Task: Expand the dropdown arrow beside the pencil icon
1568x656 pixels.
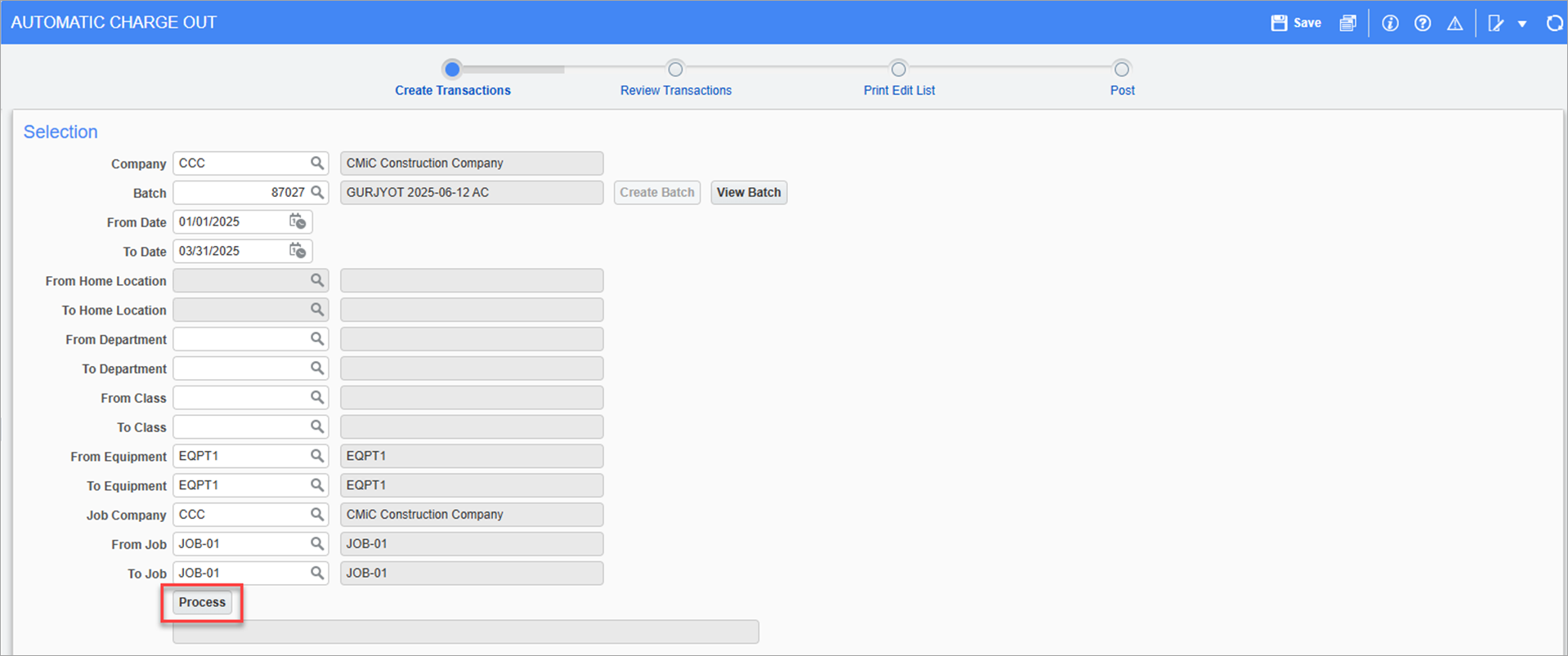Action: pos(1522,24)
